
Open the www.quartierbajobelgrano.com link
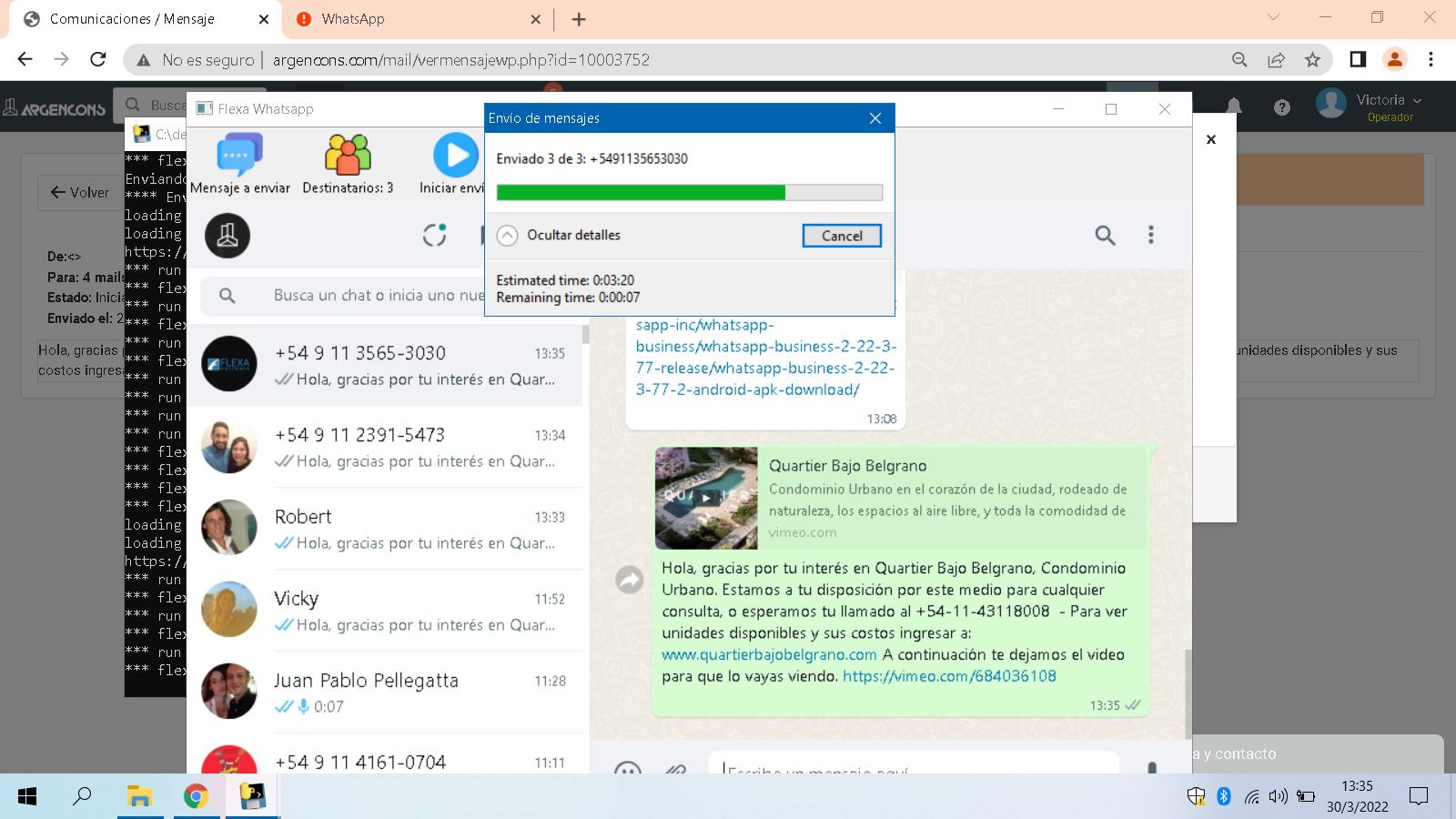[x=769, y=654]
